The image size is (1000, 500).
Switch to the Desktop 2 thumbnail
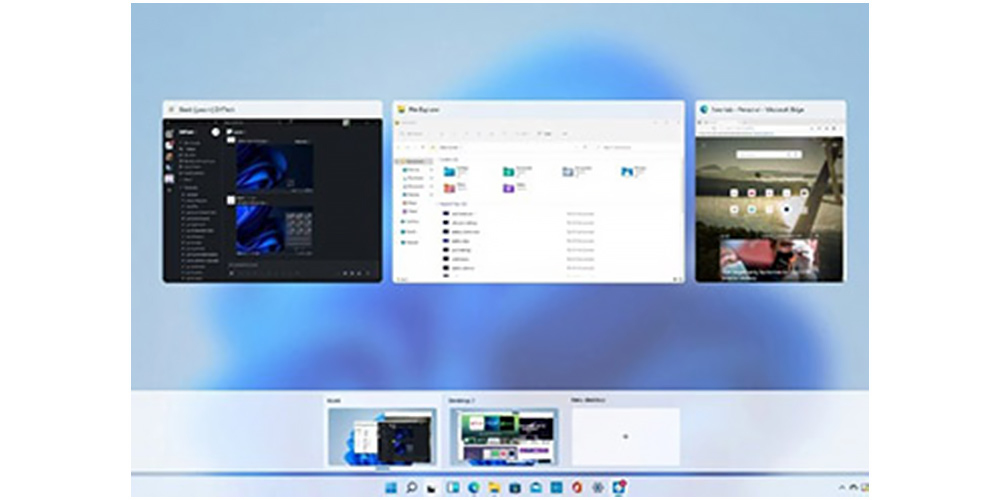[504, 437]
